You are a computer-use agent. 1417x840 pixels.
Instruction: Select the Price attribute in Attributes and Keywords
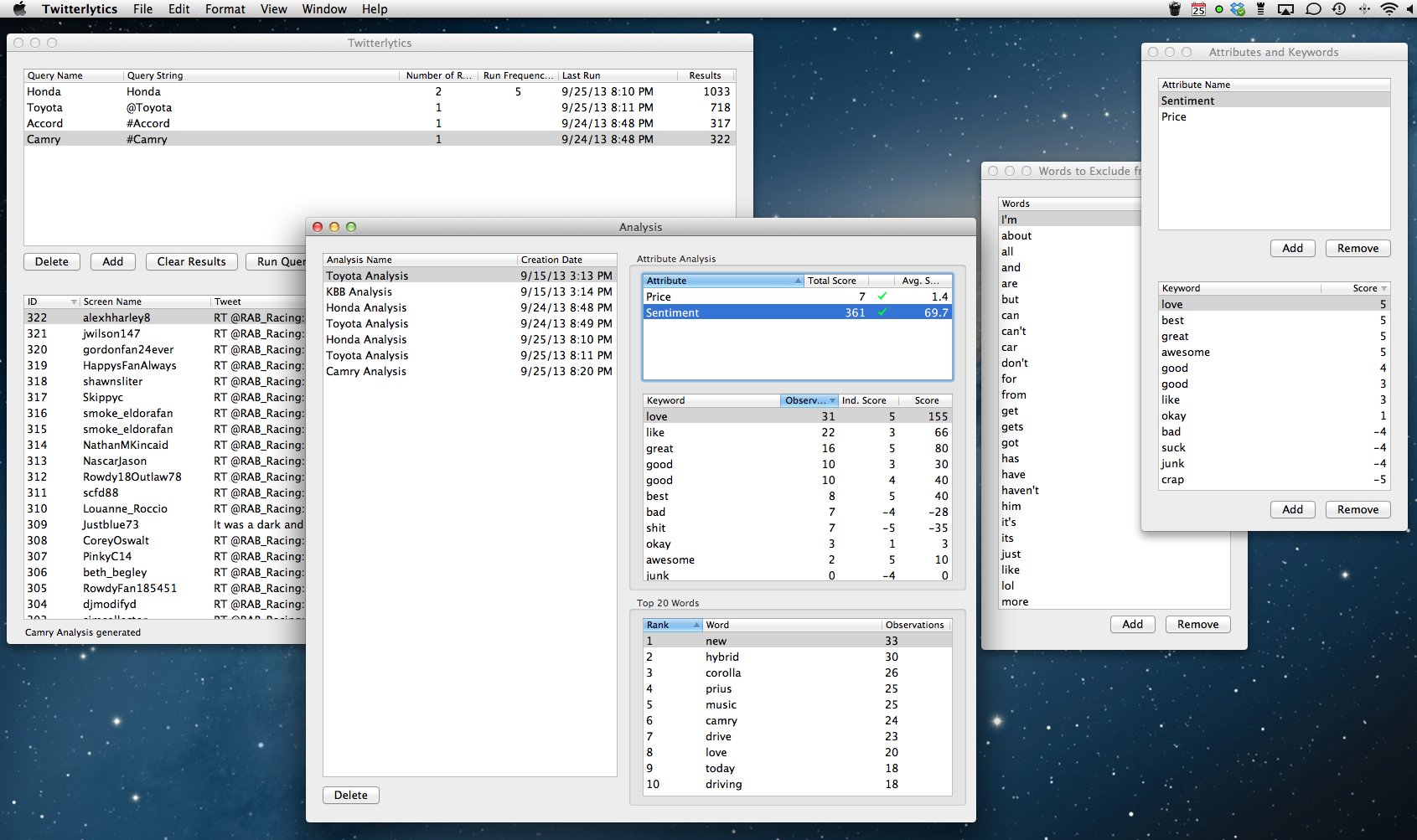(1275, 116)
